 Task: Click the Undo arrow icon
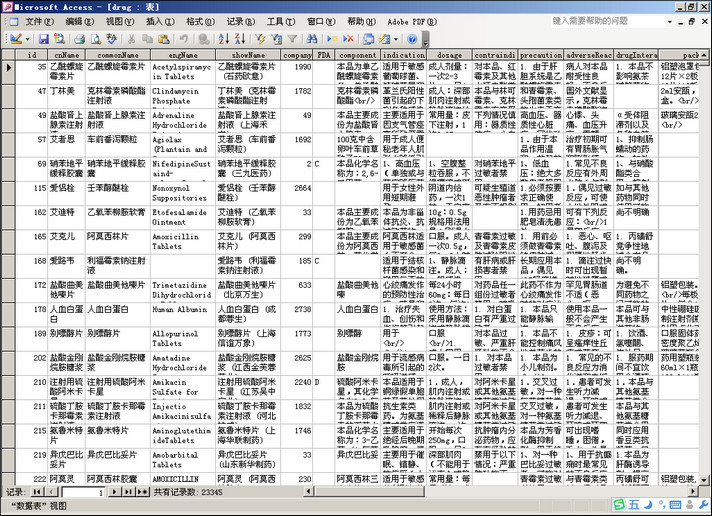pos(184,39)
